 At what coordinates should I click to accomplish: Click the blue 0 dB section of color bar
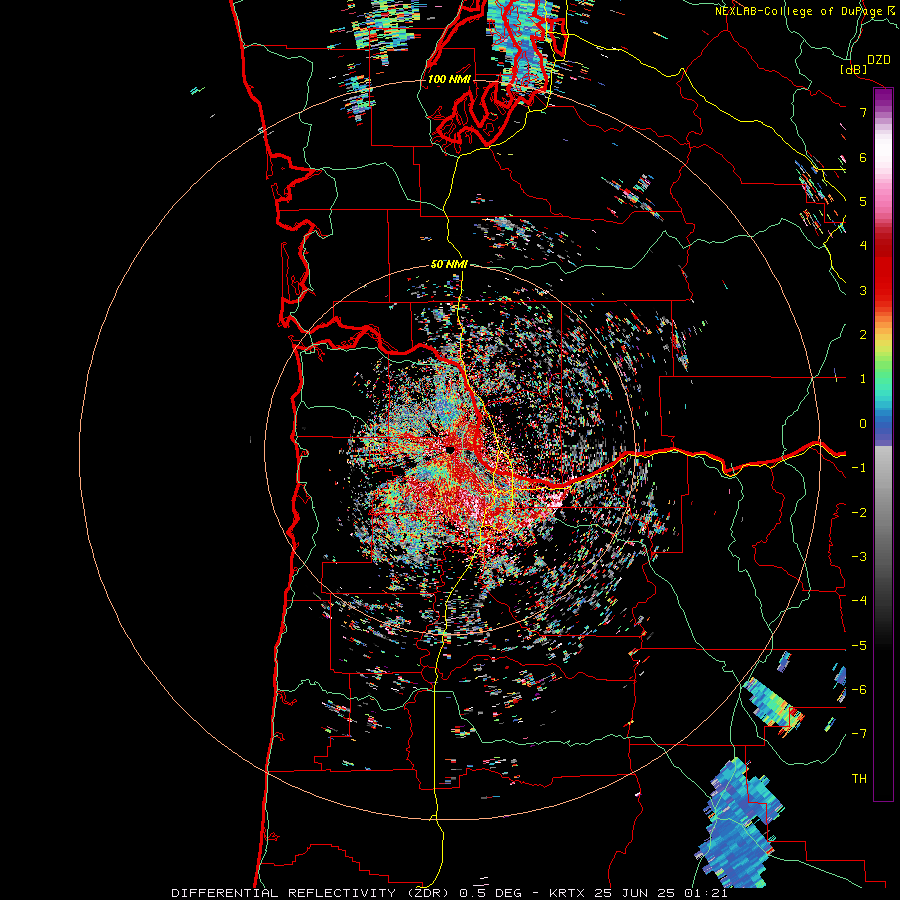pyautogui.click(x=883, y=424)
